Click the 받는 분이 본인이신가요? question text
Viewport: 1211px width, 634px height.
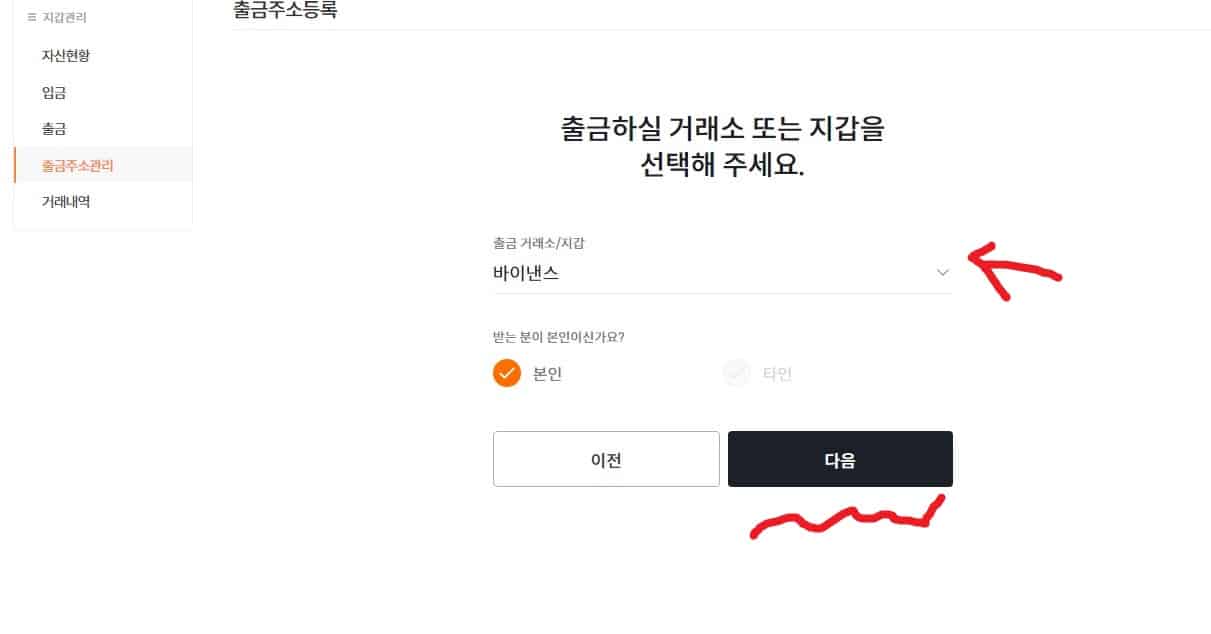coord(559,337)
